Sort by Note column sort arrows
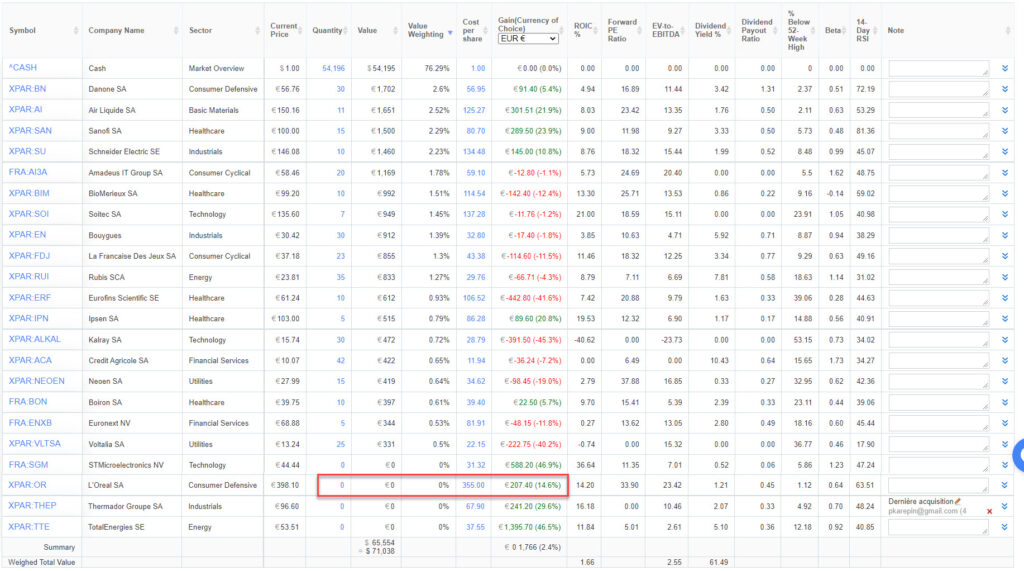The height and width of the screenshot is (571, 1024). (x=1009, y=31)
